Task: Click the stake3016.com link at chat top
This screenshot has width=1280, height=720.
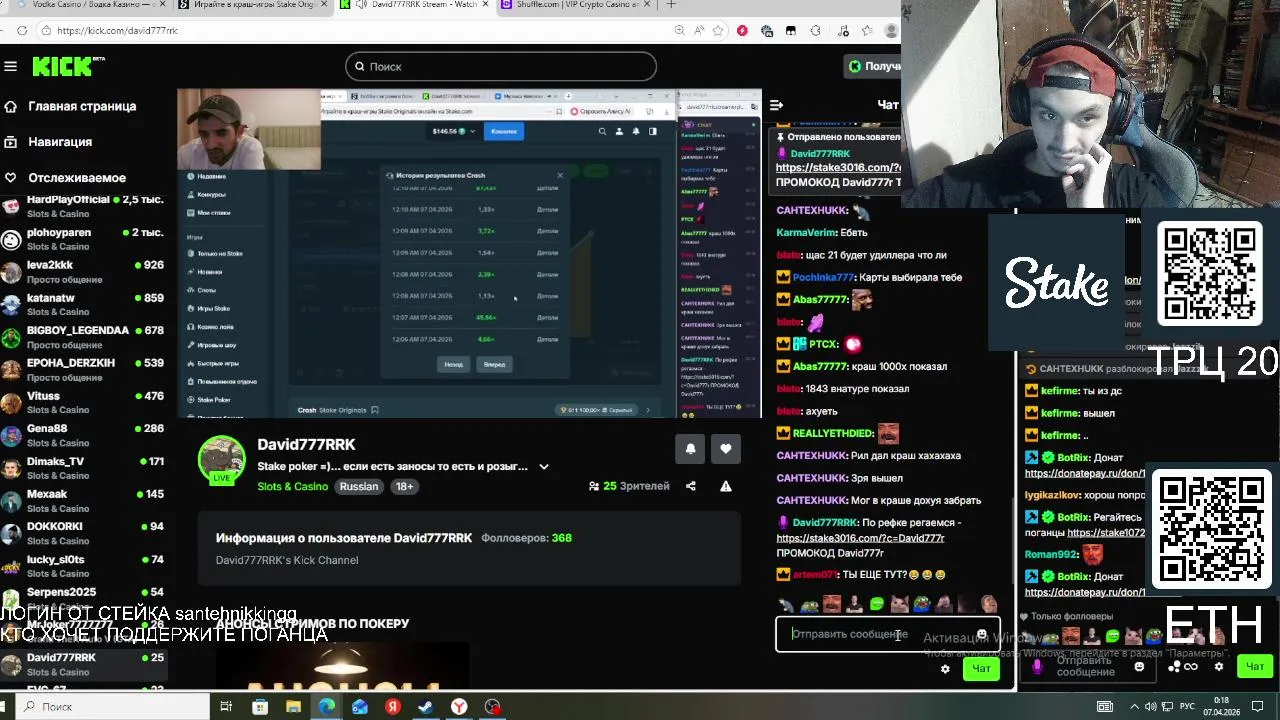Action: pyautogui.click(x=838, y=168)
